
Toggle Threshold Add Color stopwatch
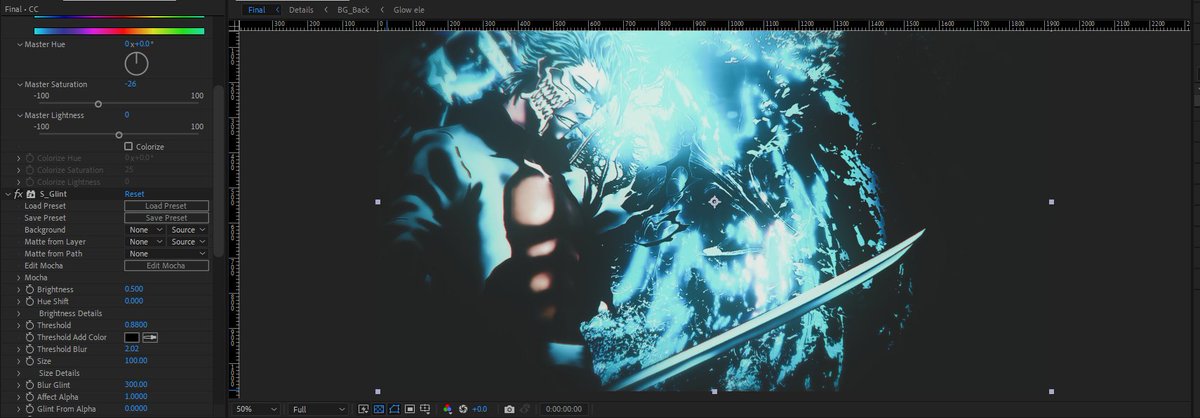pyautogui.click(x=30, y=337)
